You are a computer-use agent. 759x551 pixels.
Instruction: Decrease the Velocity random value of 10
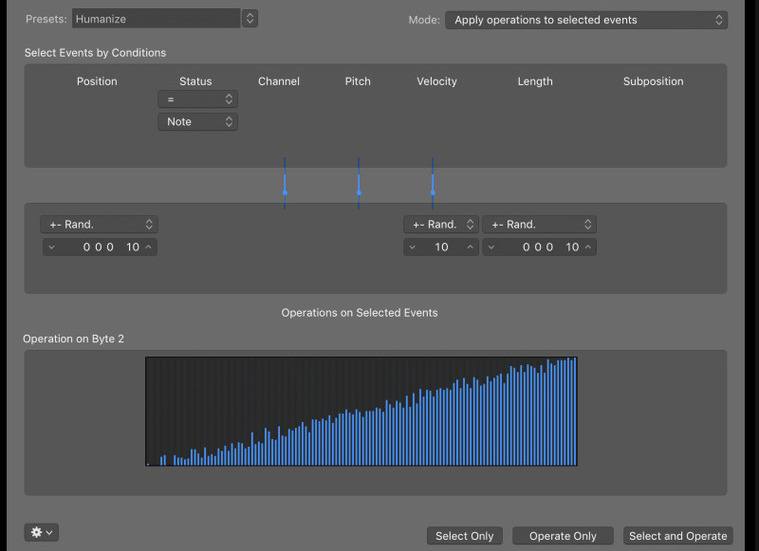point(412,247)
